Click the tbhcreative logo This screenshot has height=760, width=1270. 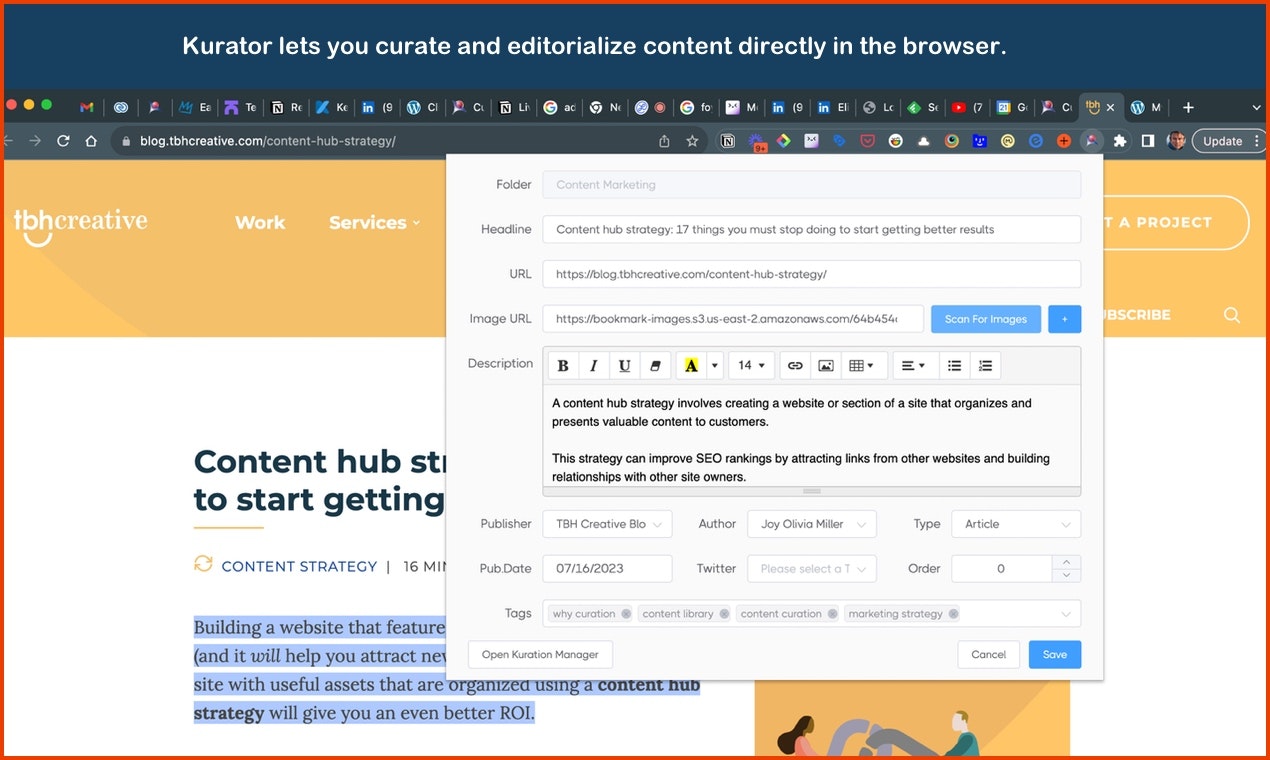click(x=80, y=226)
